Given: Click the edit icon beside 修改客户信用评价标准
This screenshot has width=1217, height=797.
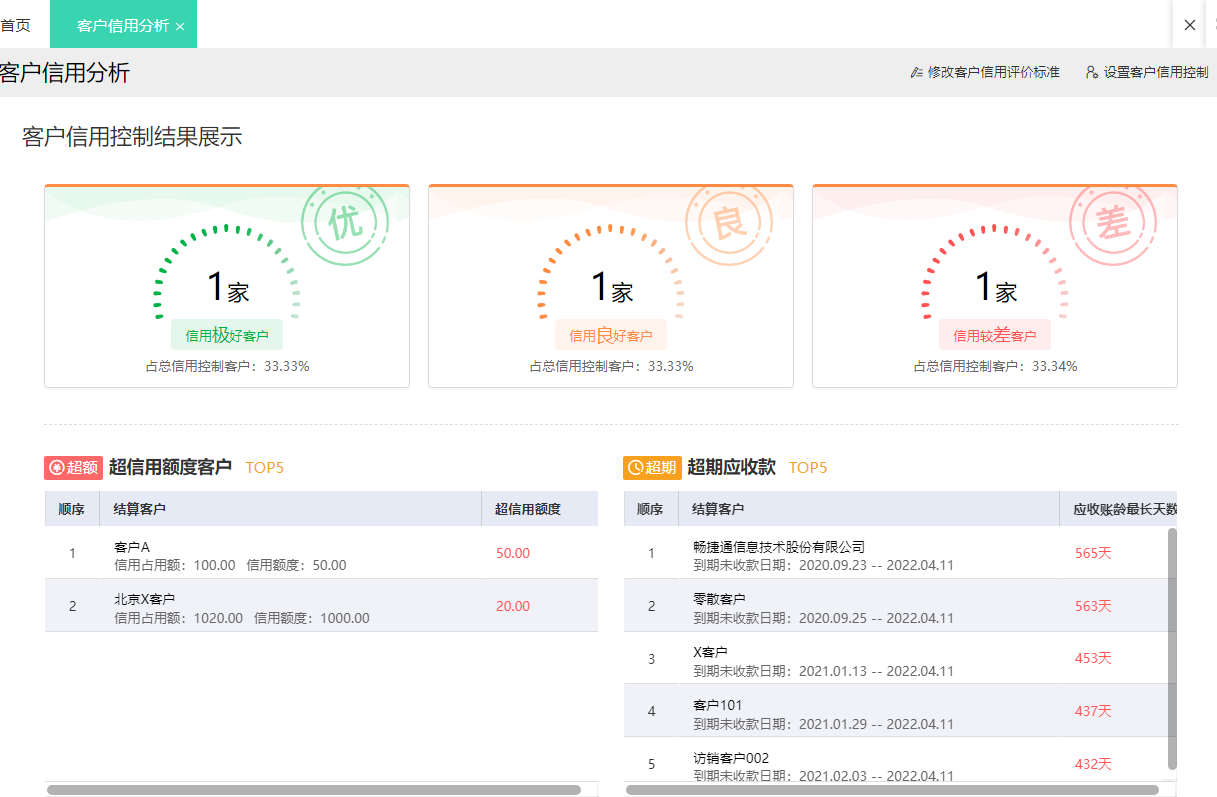Looking at the screenshot, I should (x=917, y=73).
